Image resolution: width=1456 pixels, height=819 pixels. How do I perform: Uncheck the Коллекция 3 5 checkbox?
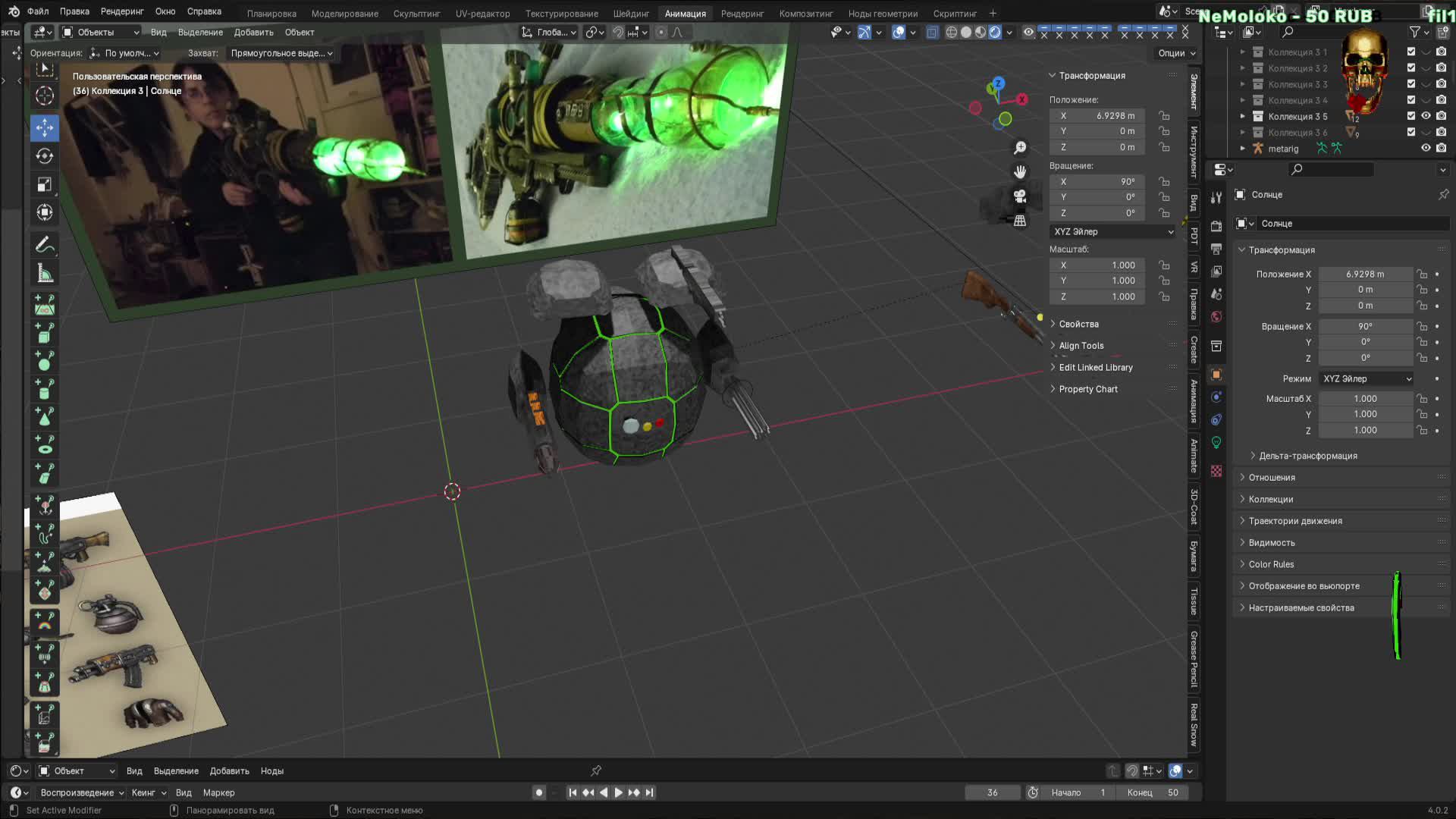(1411, 116)
